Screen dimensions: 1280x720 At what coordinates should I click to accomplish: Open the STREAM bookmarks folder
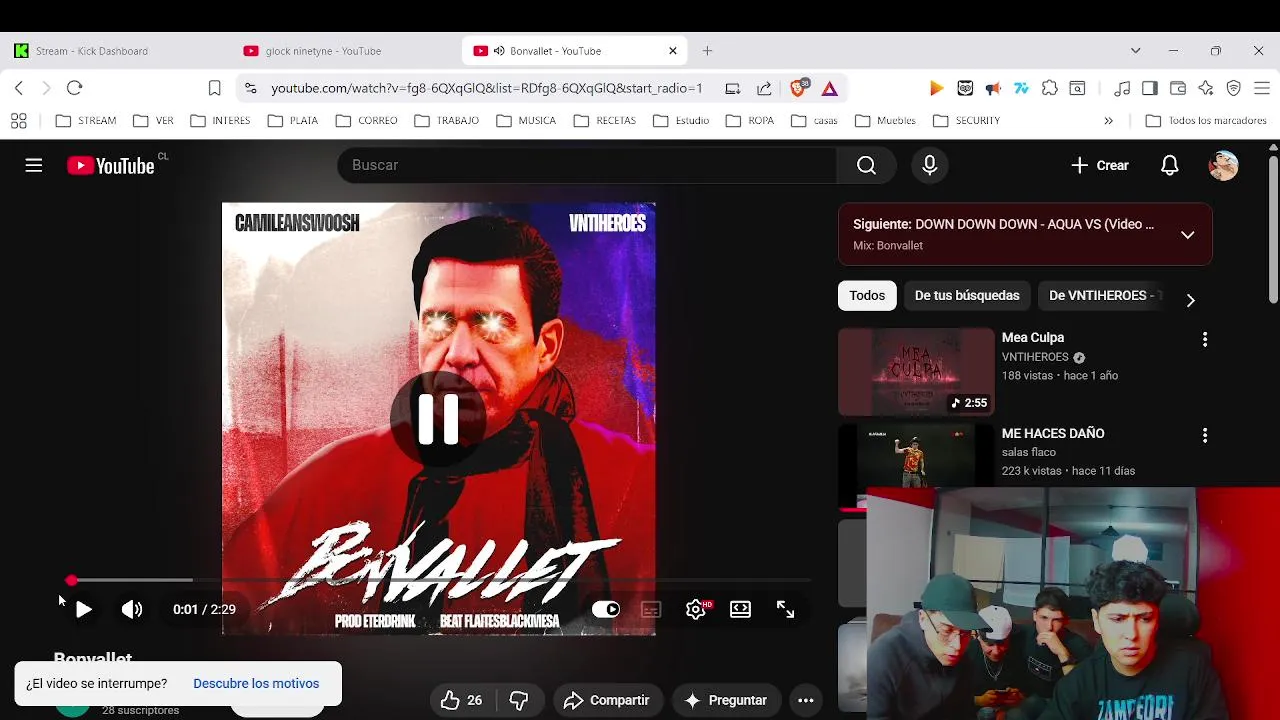[x=86, y=121]
